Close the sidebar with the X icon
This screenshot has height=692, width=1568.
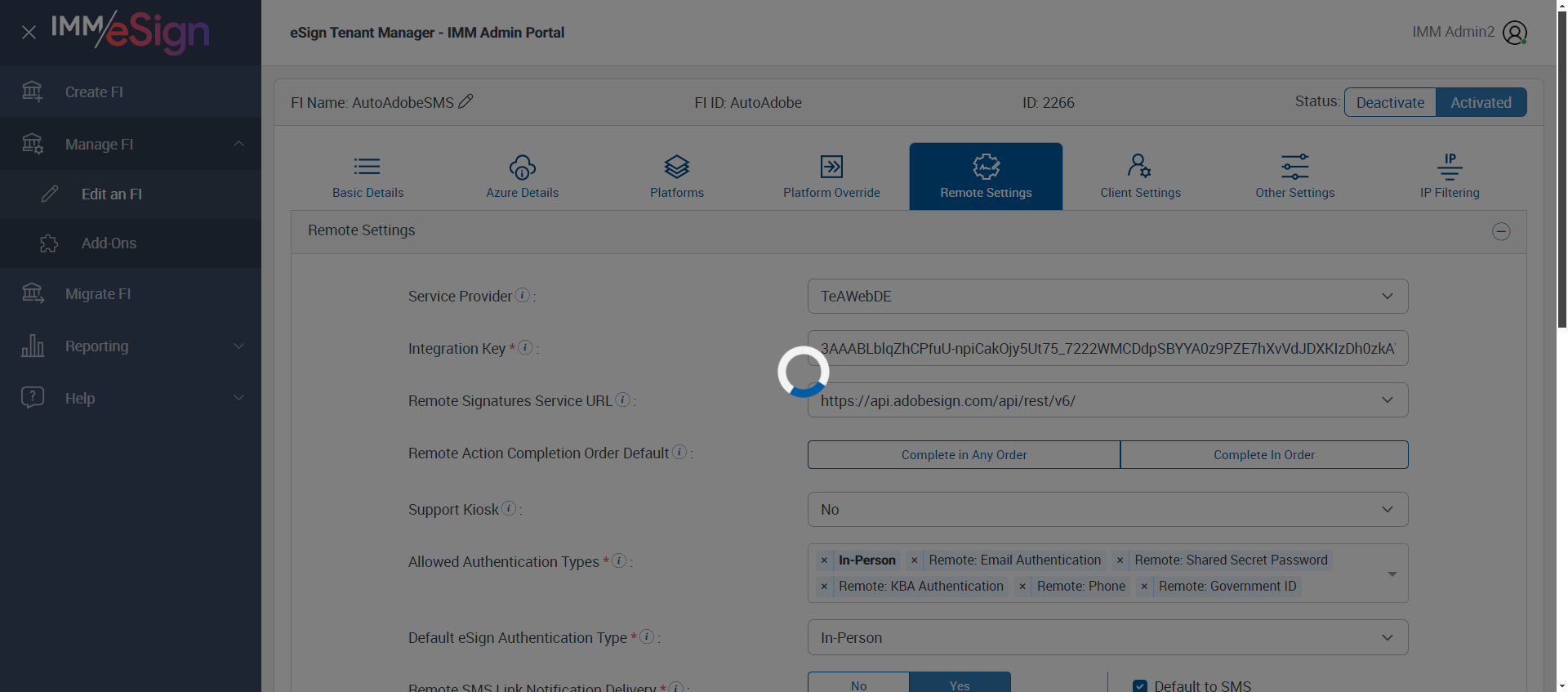29,33
